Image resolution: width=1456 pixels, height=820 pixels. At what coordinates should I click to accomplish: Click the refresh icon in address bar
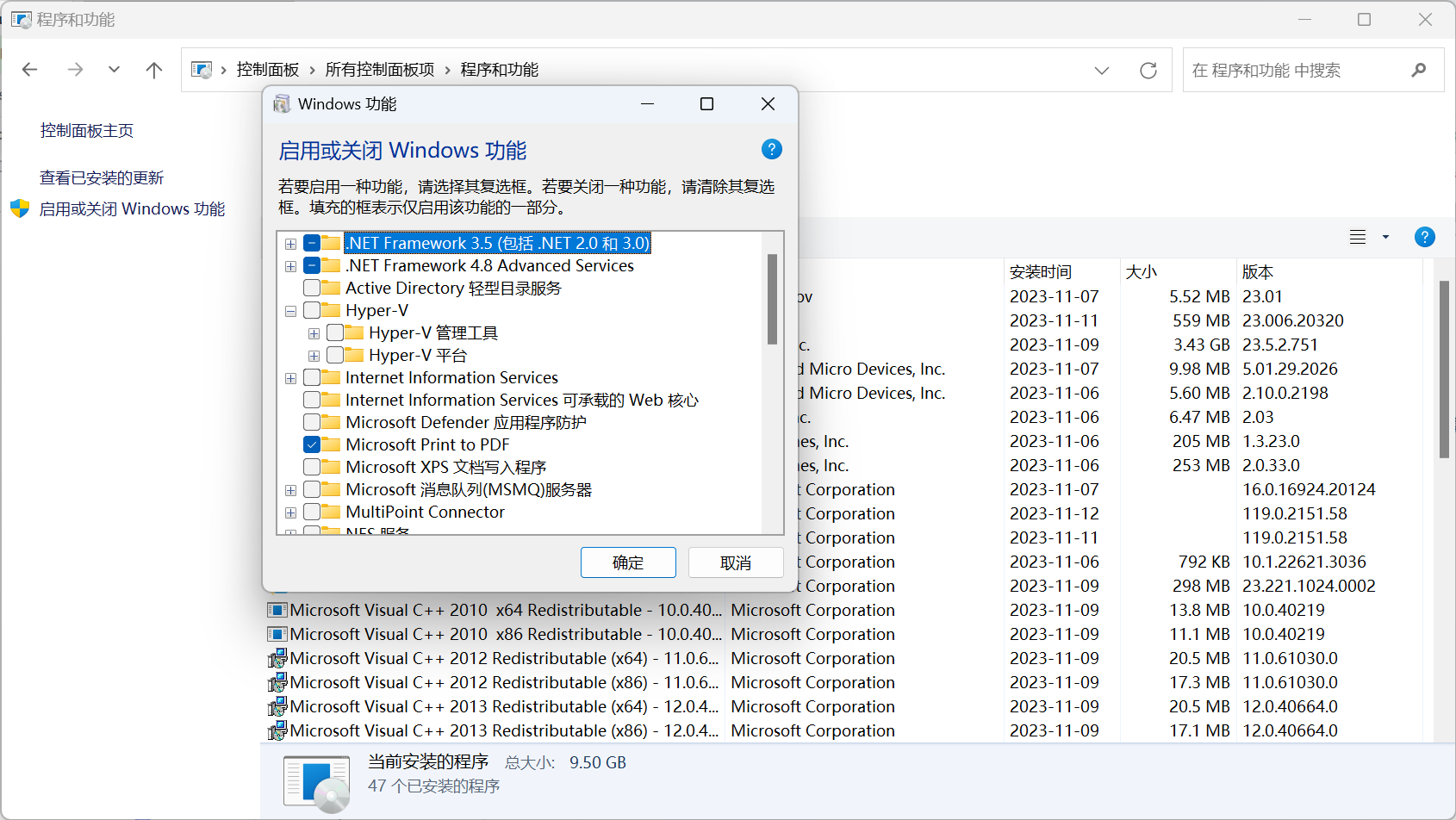point(1148,70)
